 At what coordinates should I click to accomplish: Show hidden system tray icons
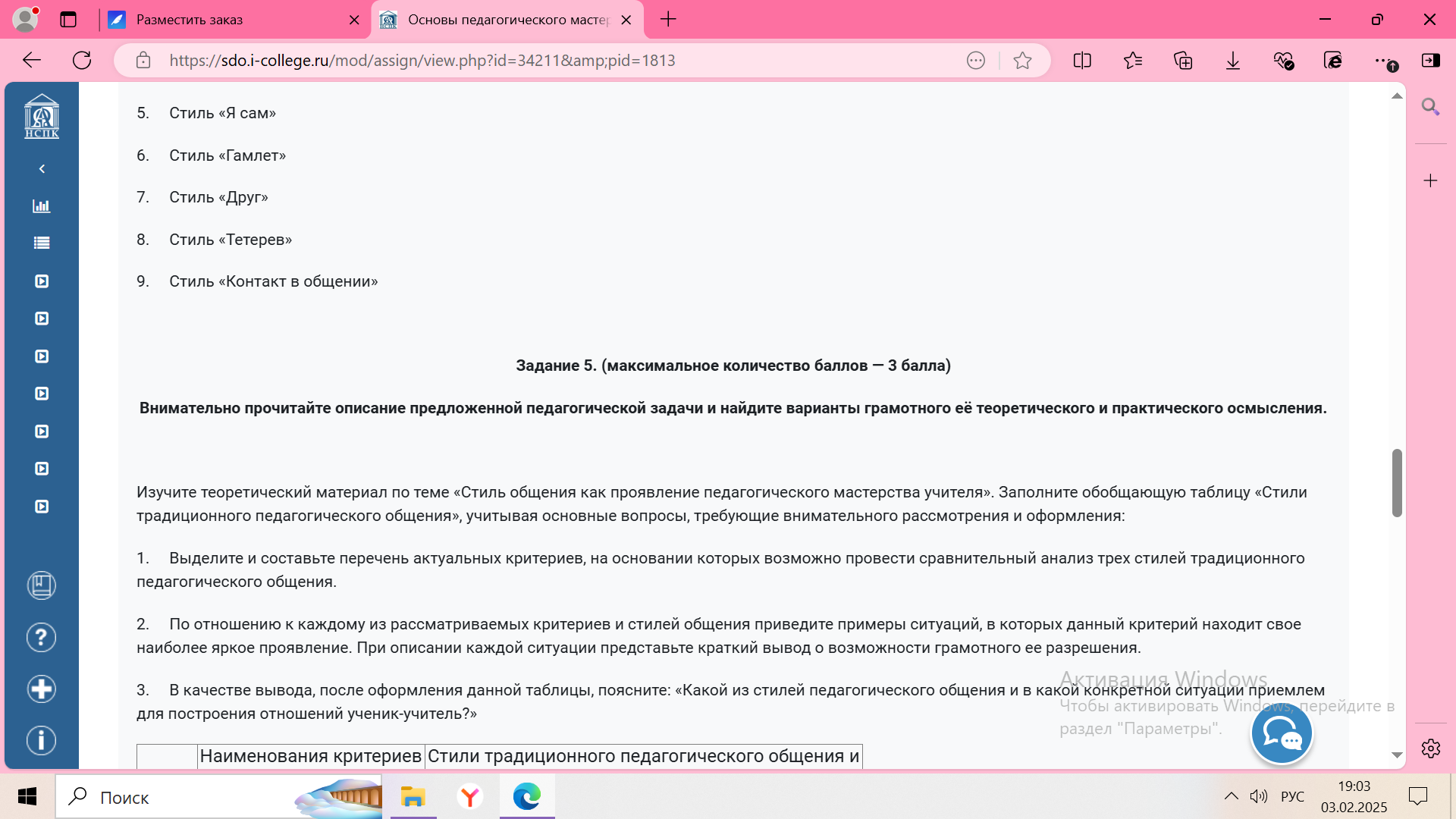(x=1232, y=796)
